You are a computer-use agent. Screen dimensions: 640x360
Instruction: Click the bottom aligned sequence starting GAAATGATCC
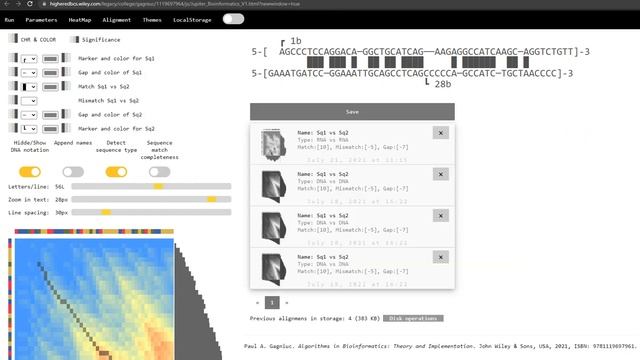[412, 73]
